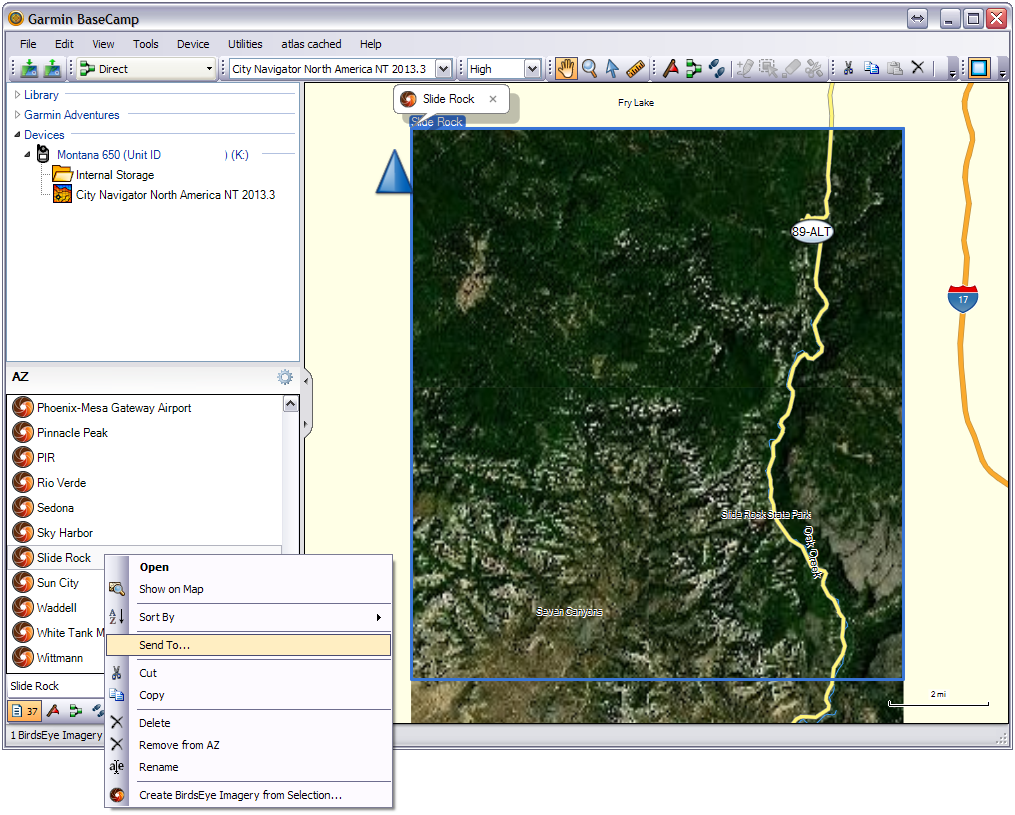Click the 89-ALT road shield on map
The height and width of the screenshot is (815, 1015).
pos(812,232)
